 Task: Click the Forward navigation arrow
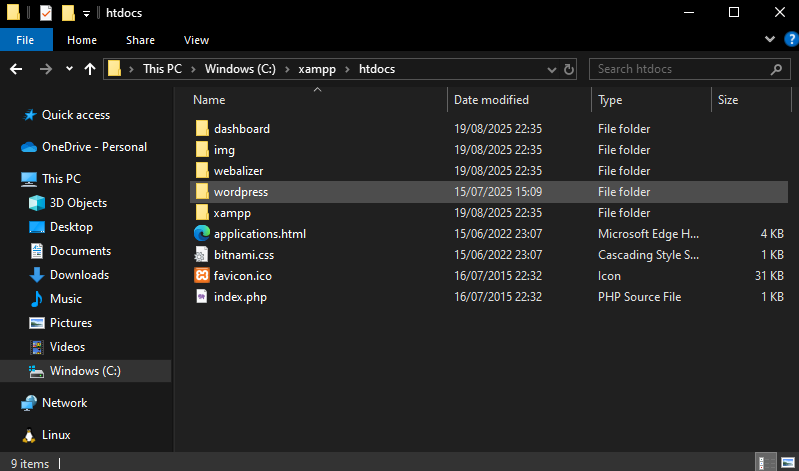(x=46, y=69)
